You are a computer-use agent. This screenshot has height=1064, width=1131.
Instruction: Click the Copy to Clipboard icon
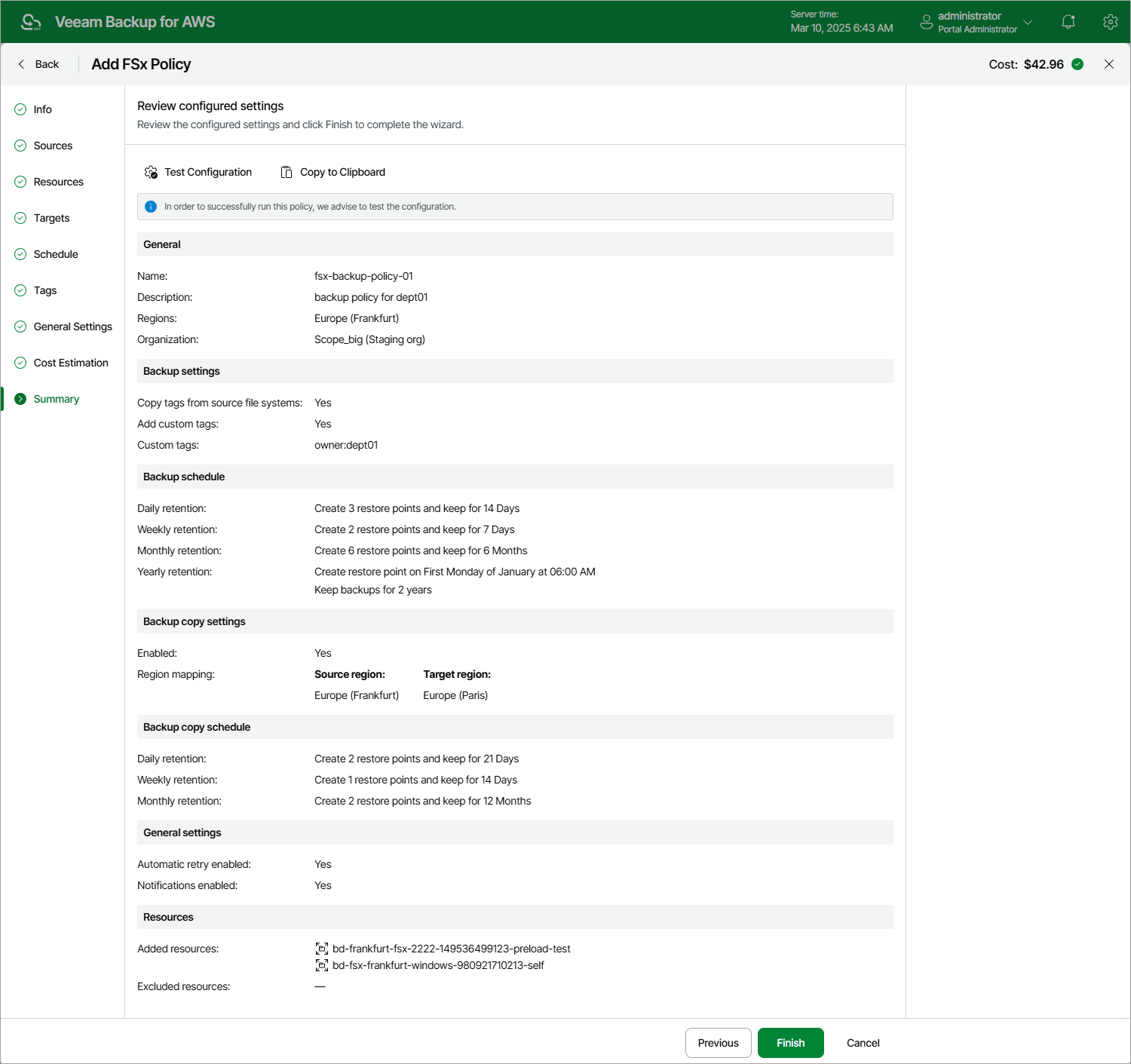click(x=286, y=172)
